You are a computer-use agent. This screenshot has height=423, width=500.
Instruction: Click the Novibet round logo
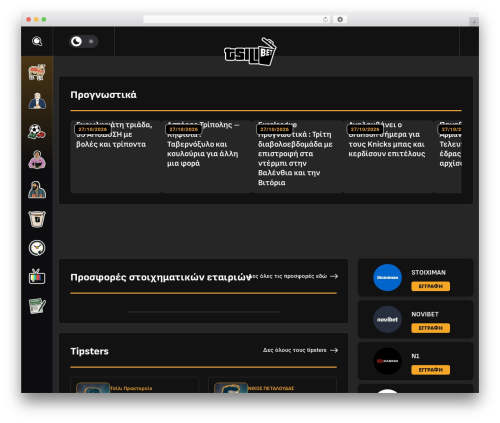coord(387,319)
